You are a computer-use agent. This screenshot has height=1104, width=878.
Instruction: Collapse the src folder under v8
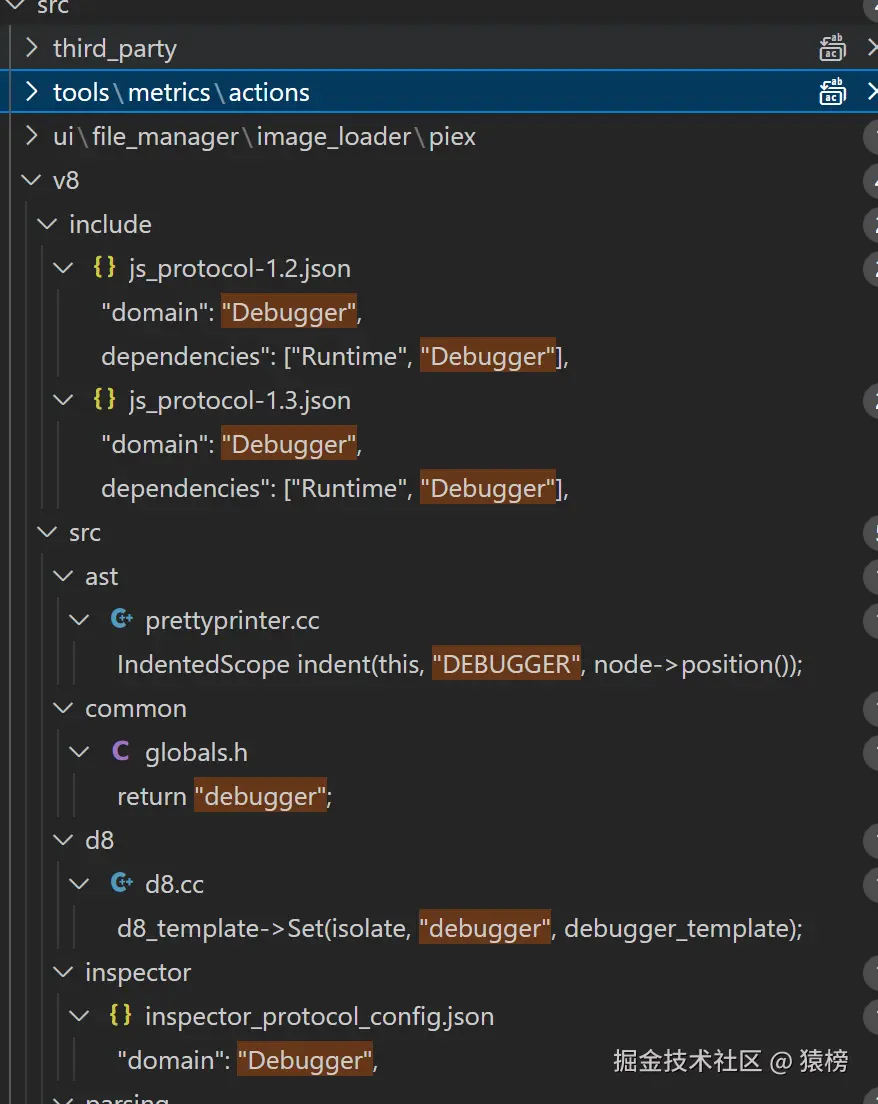46,532
